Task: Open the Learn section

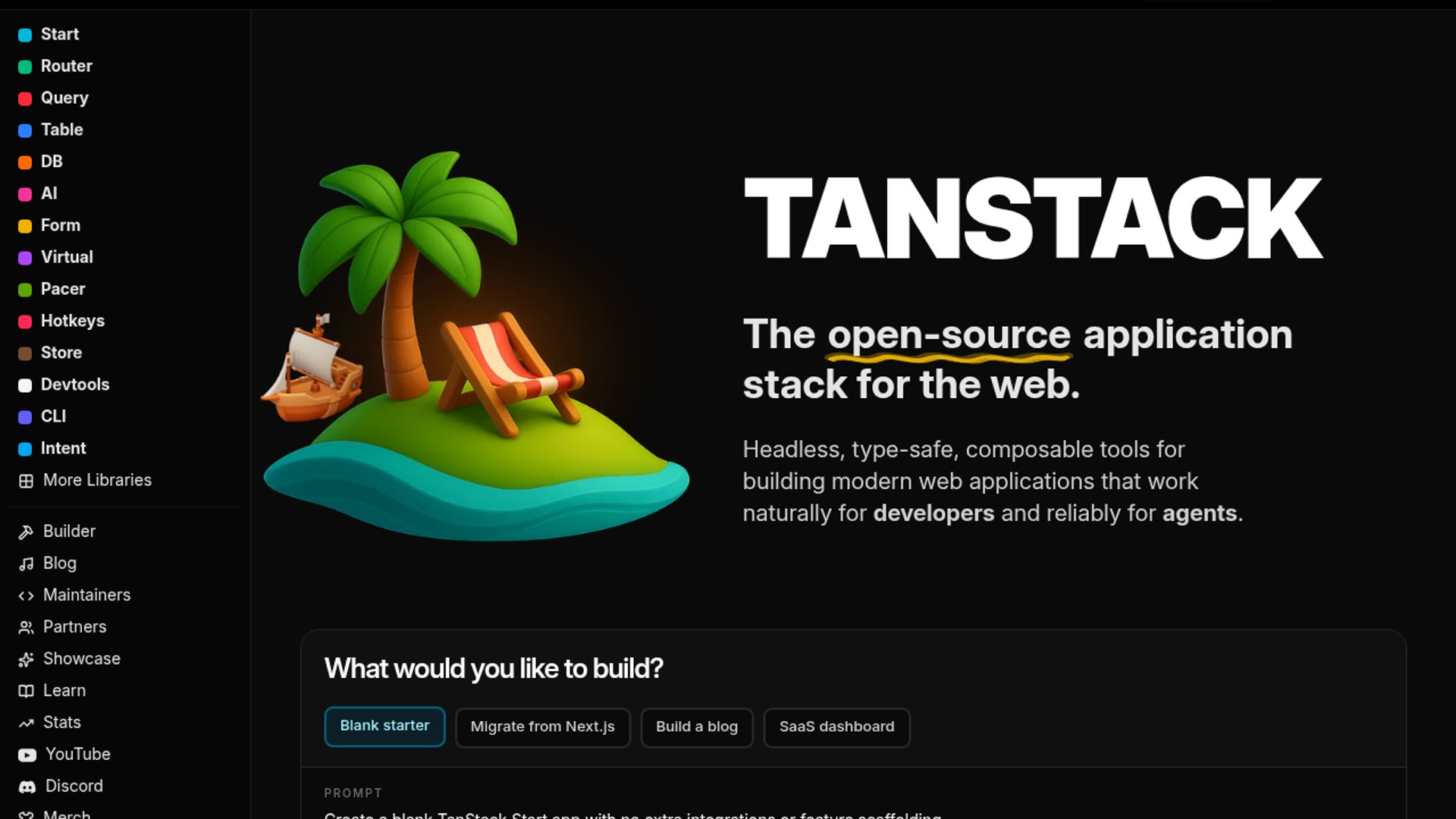Action: [64, 690]
